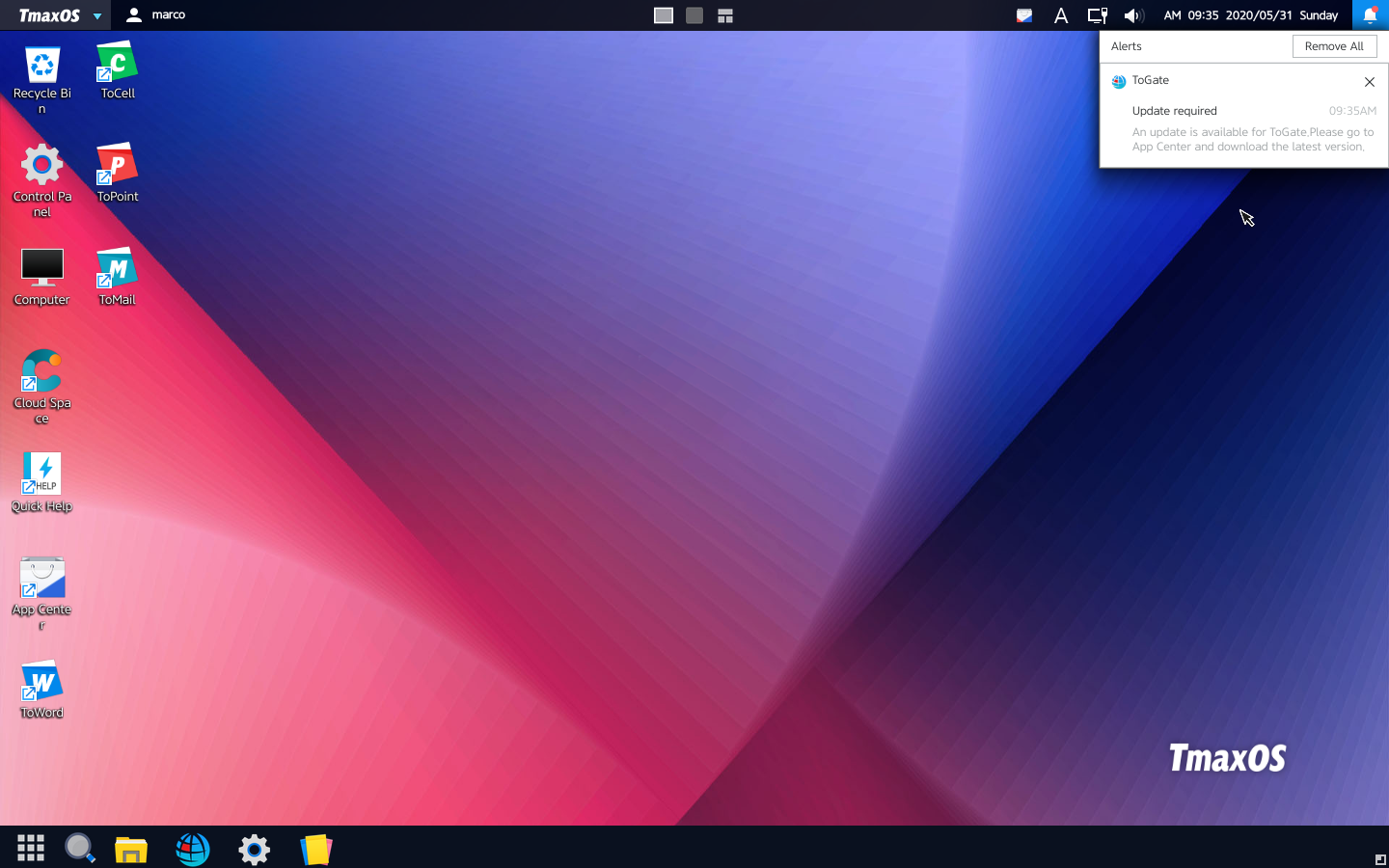Click the magnifier search icon in taskbar
1389x868 pixels.
click(80, 848)
